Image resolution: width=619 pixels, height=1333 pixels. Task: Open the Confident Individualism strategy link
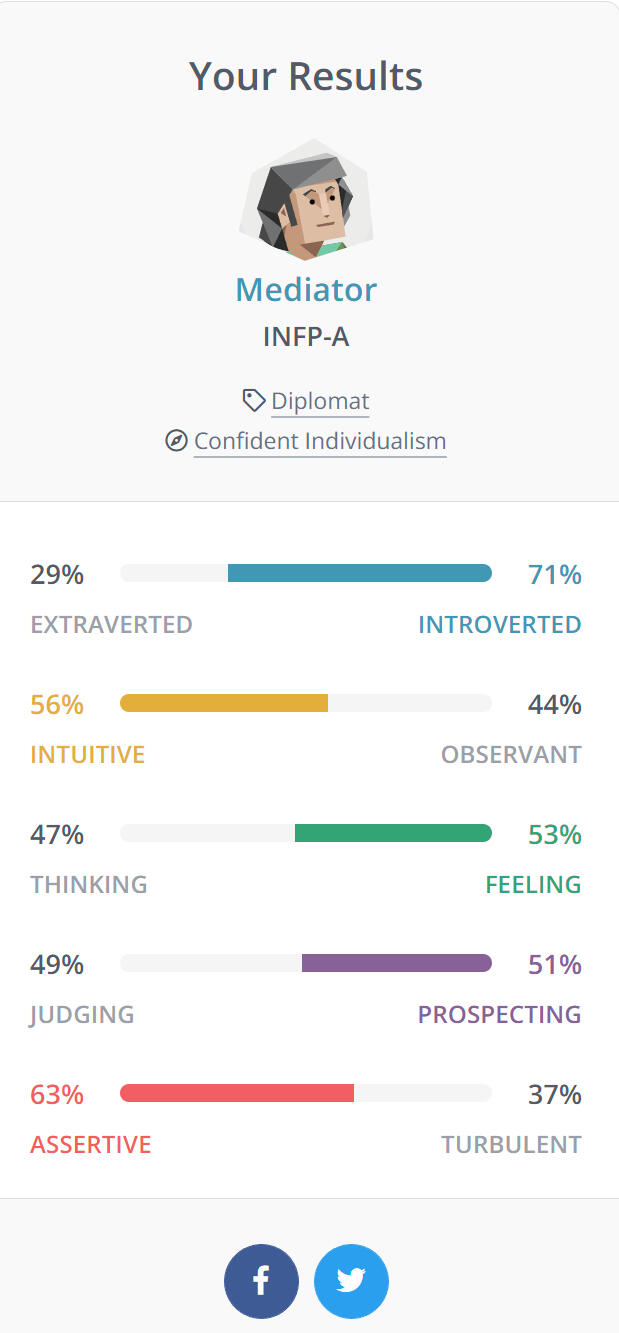click(x=320, y=441)
